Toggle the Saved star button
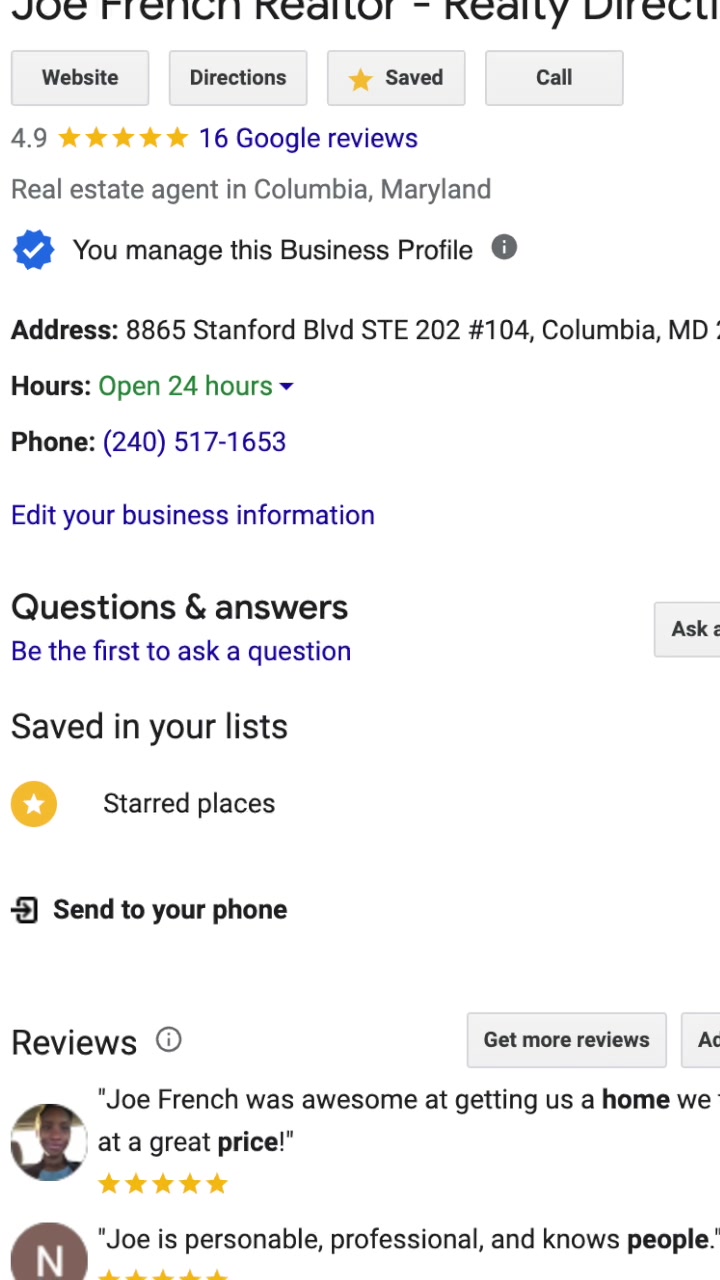720x1280 pixels. tap(396, 78)
